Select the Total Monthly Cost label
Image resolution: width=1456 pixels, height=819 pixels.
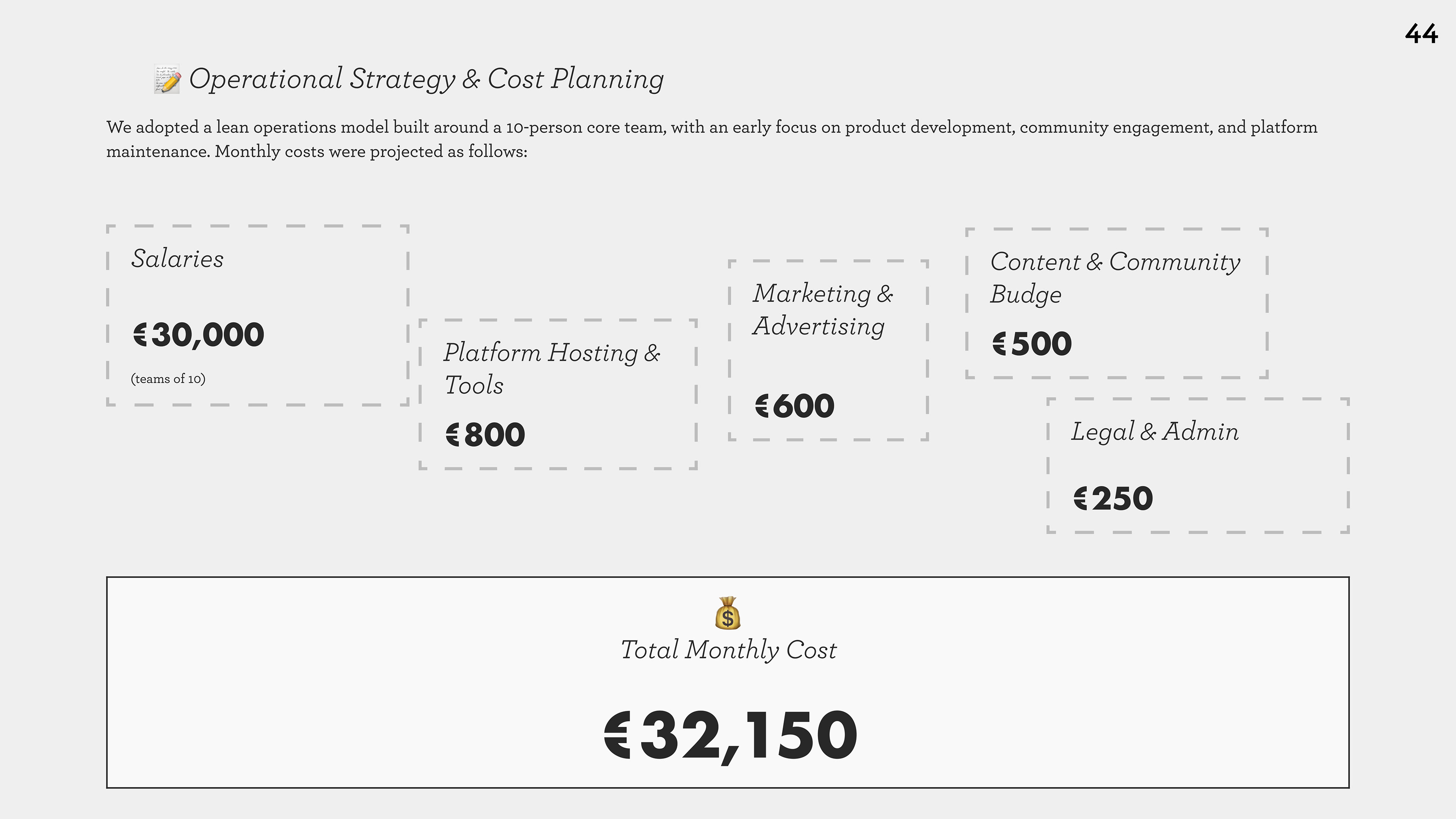coord(728,650)
